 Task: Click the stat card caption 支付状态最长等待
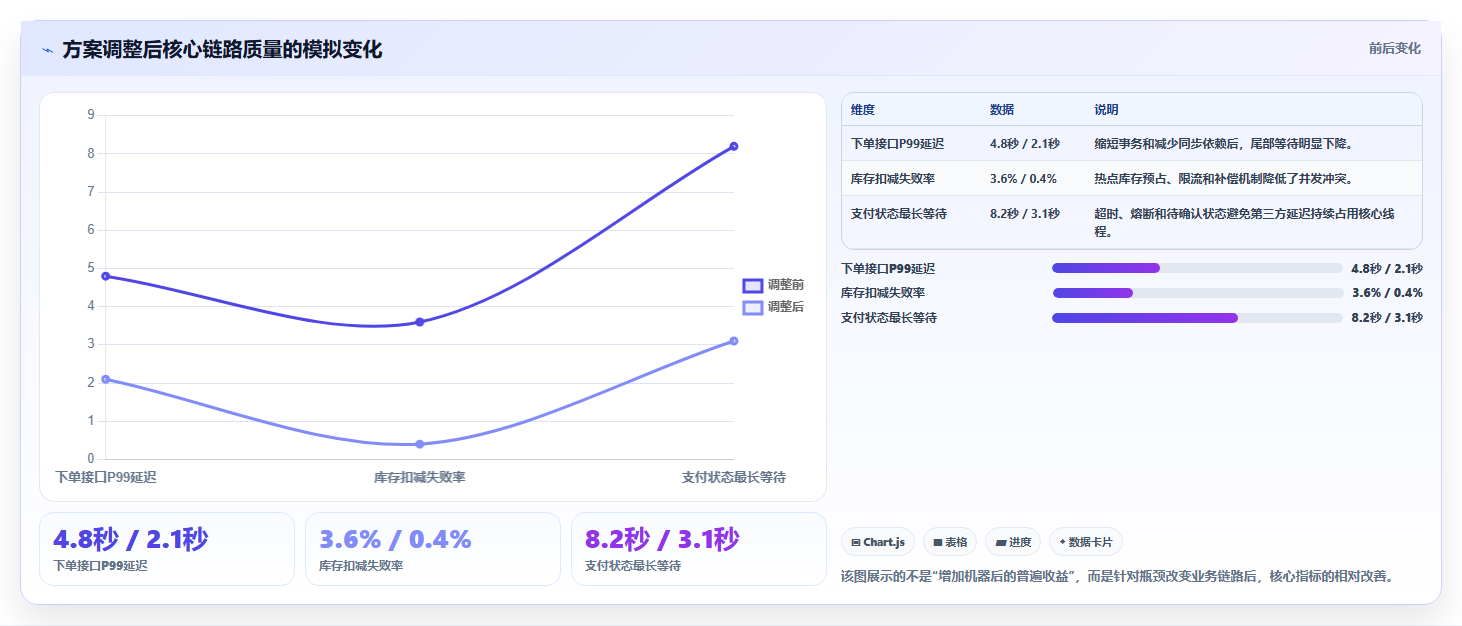(x=633, y=566)
